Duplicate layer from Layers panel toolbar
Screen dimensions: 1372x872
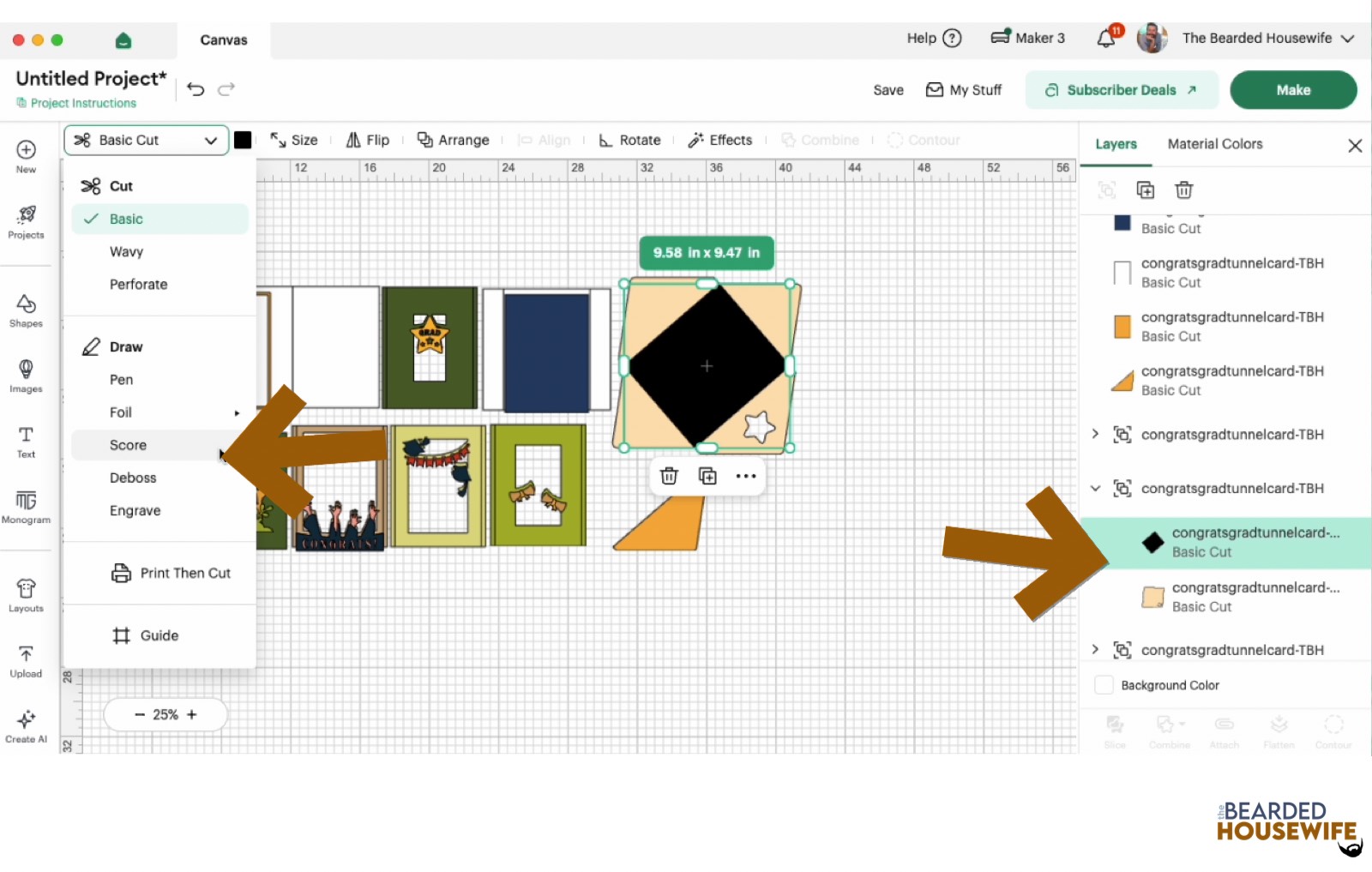[x=1146, y=190]
